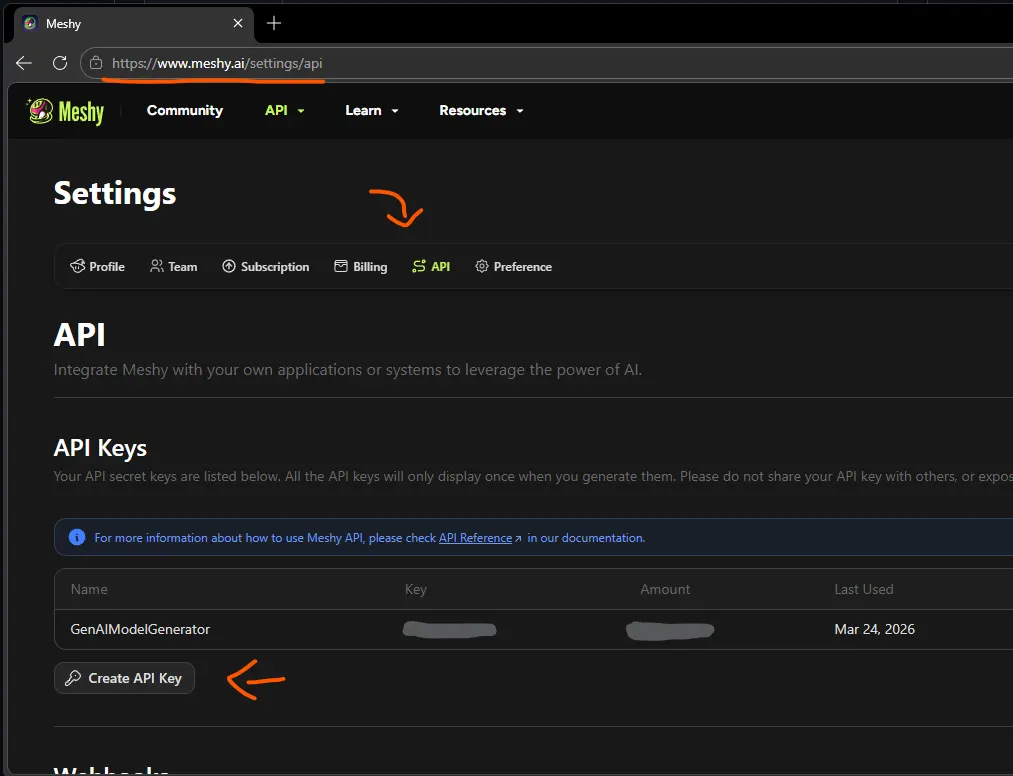Click the Team people icon
This screenshot has height=776, width=1013.
(156, 266)
